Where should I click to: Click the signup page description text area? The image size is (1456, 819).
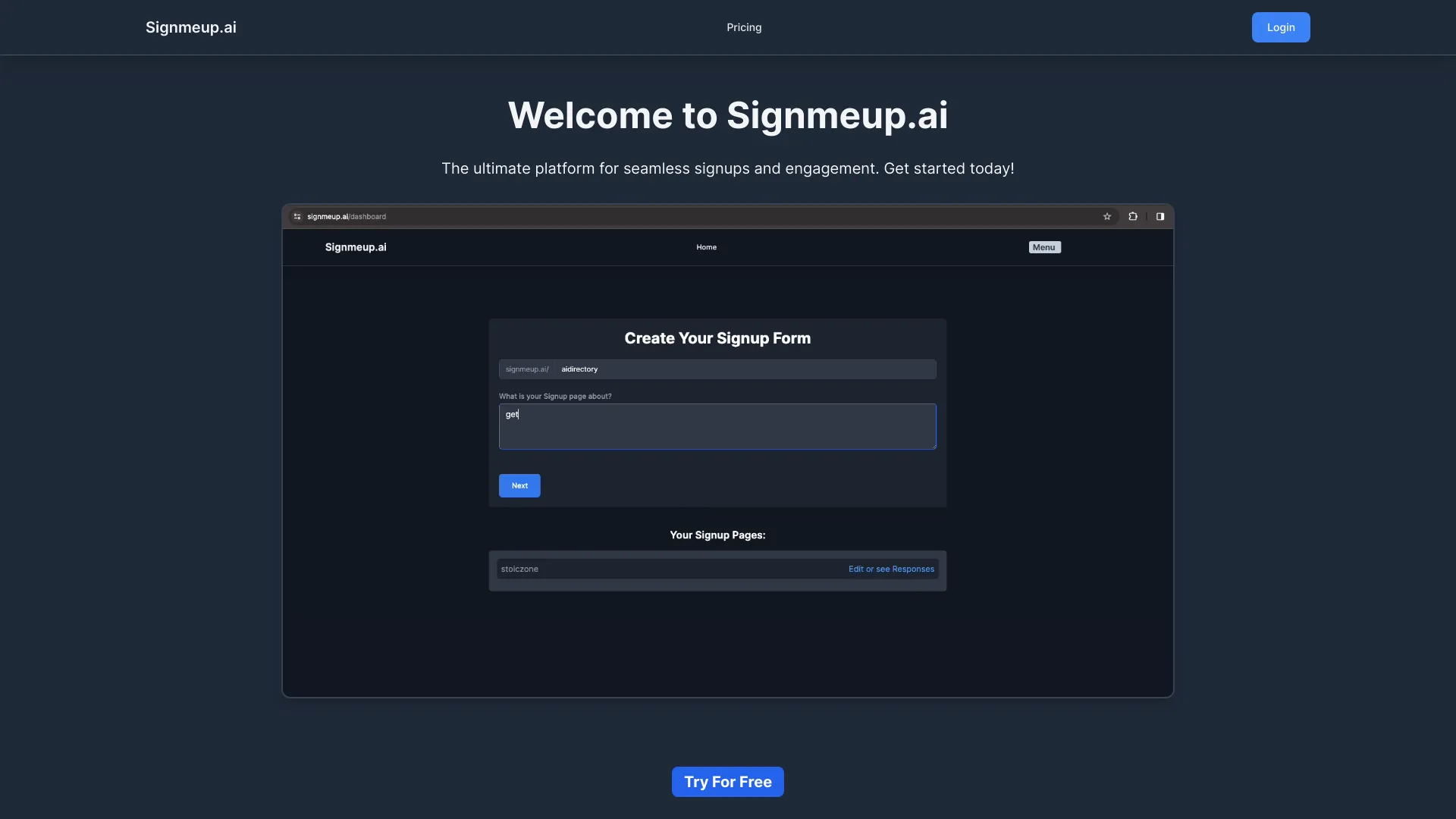click(717, 426)
